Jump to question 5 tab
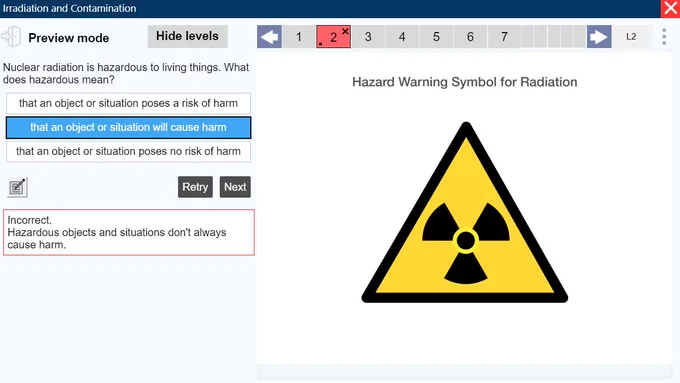 [x=436, y=37]
